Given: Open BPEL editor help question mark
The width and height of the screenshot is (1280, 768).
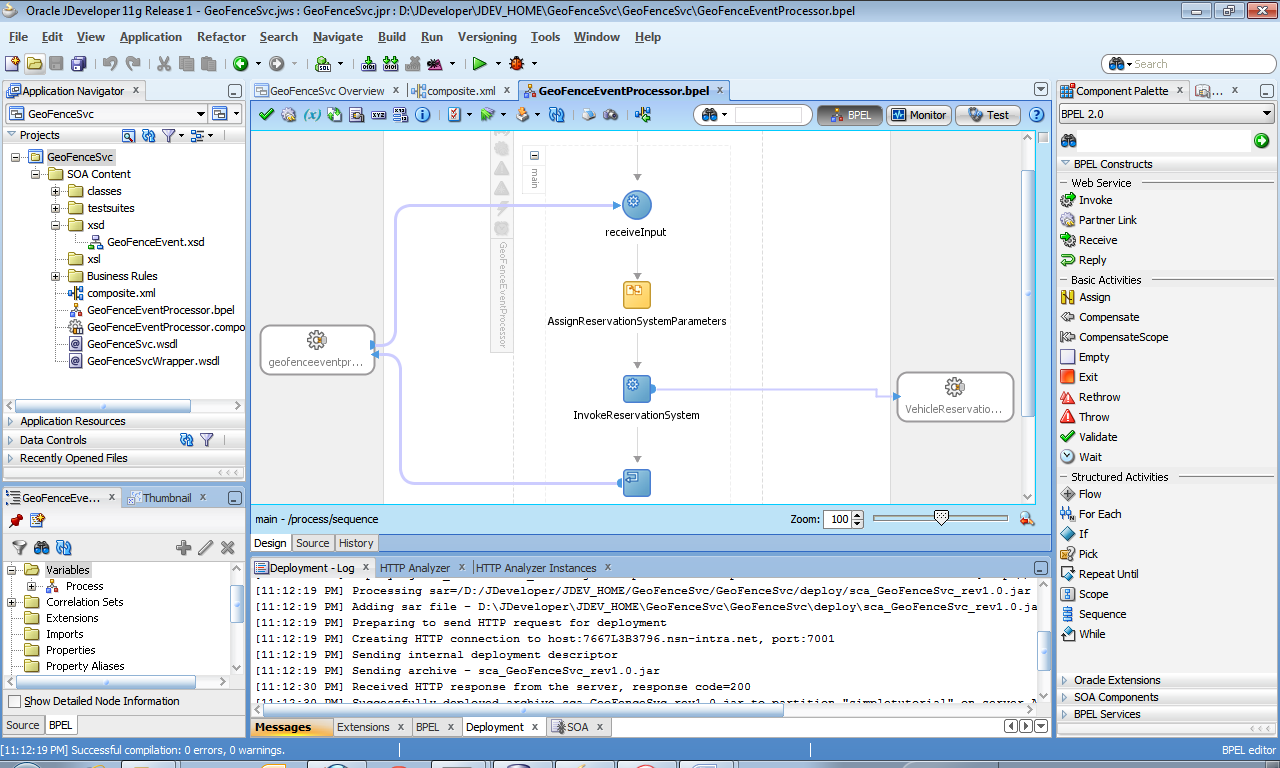Looking at the screenshot, I should pyautogui.click(x=1036, y=115).
